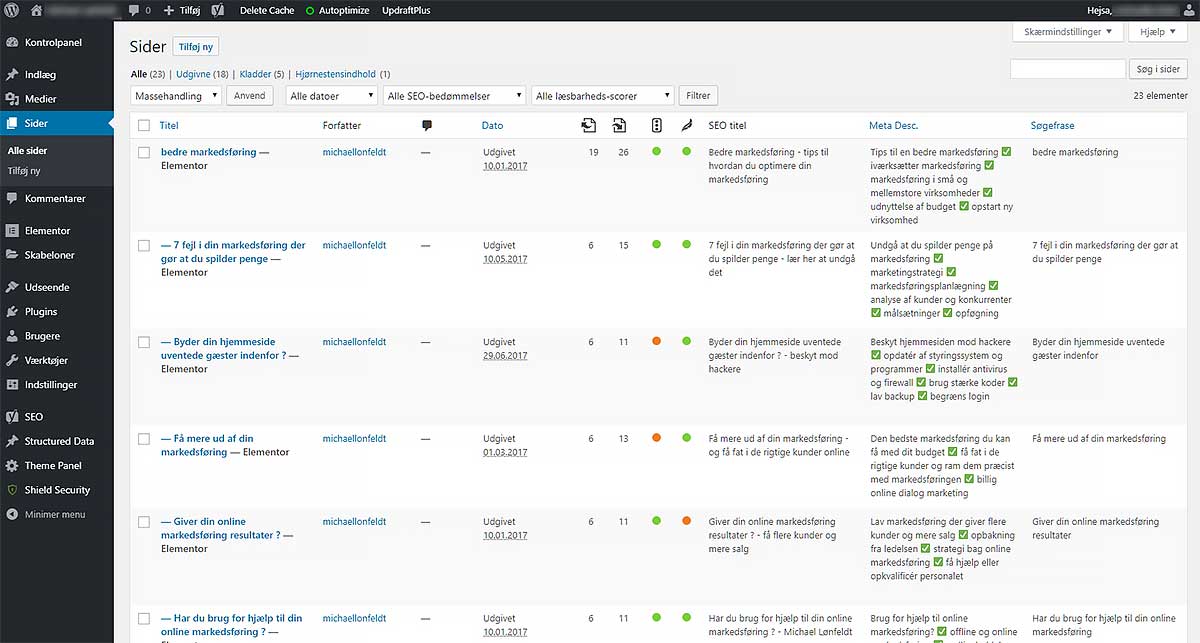This screenshot has width=1200, height=643.
Task: Click the Tilføj ny button by Sider heading
Action: click(196, 47)
